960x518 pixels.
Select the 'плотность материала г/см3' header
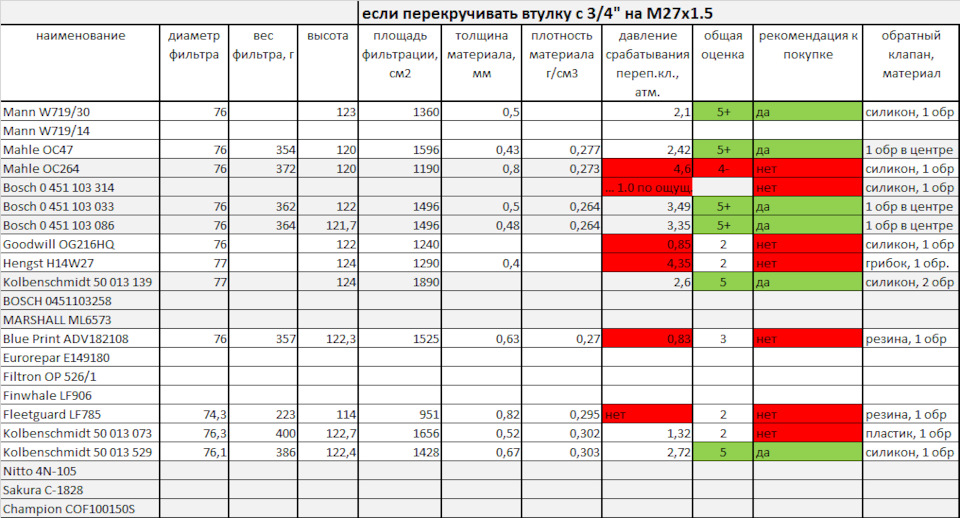point(561,63)
